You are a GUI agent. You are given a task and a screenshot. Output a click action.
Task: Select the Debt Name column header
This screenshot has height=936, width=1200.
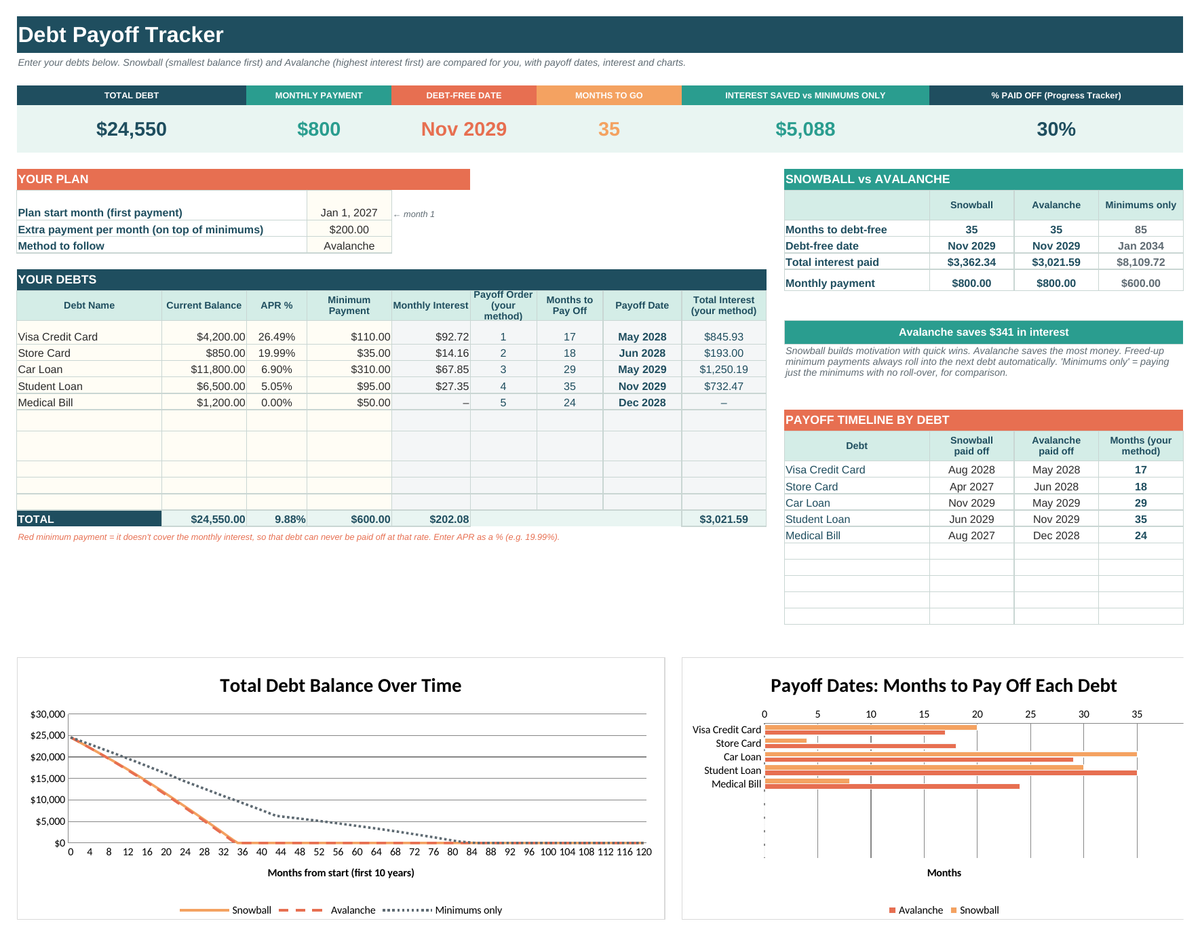(89, 306)
